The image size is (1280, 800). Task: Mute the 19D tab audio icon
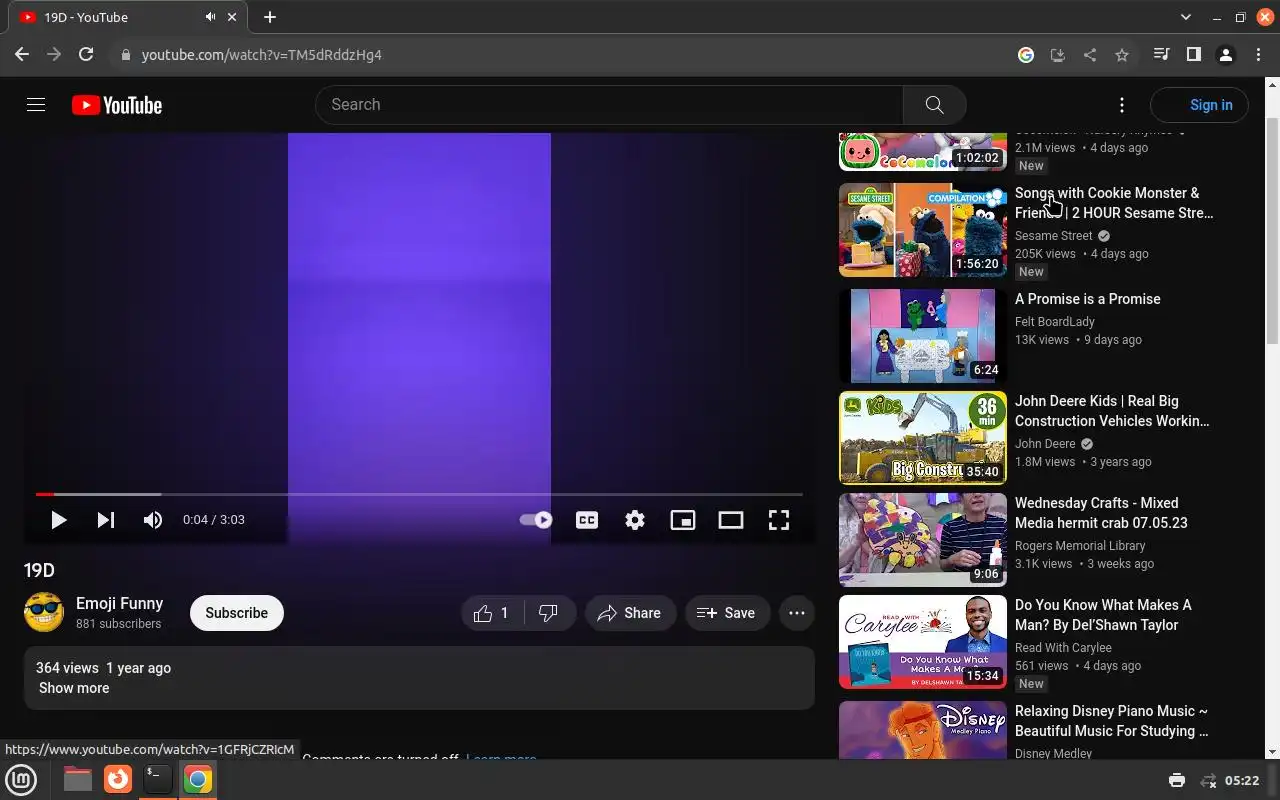pyautogui.click(x=211, y=17)
